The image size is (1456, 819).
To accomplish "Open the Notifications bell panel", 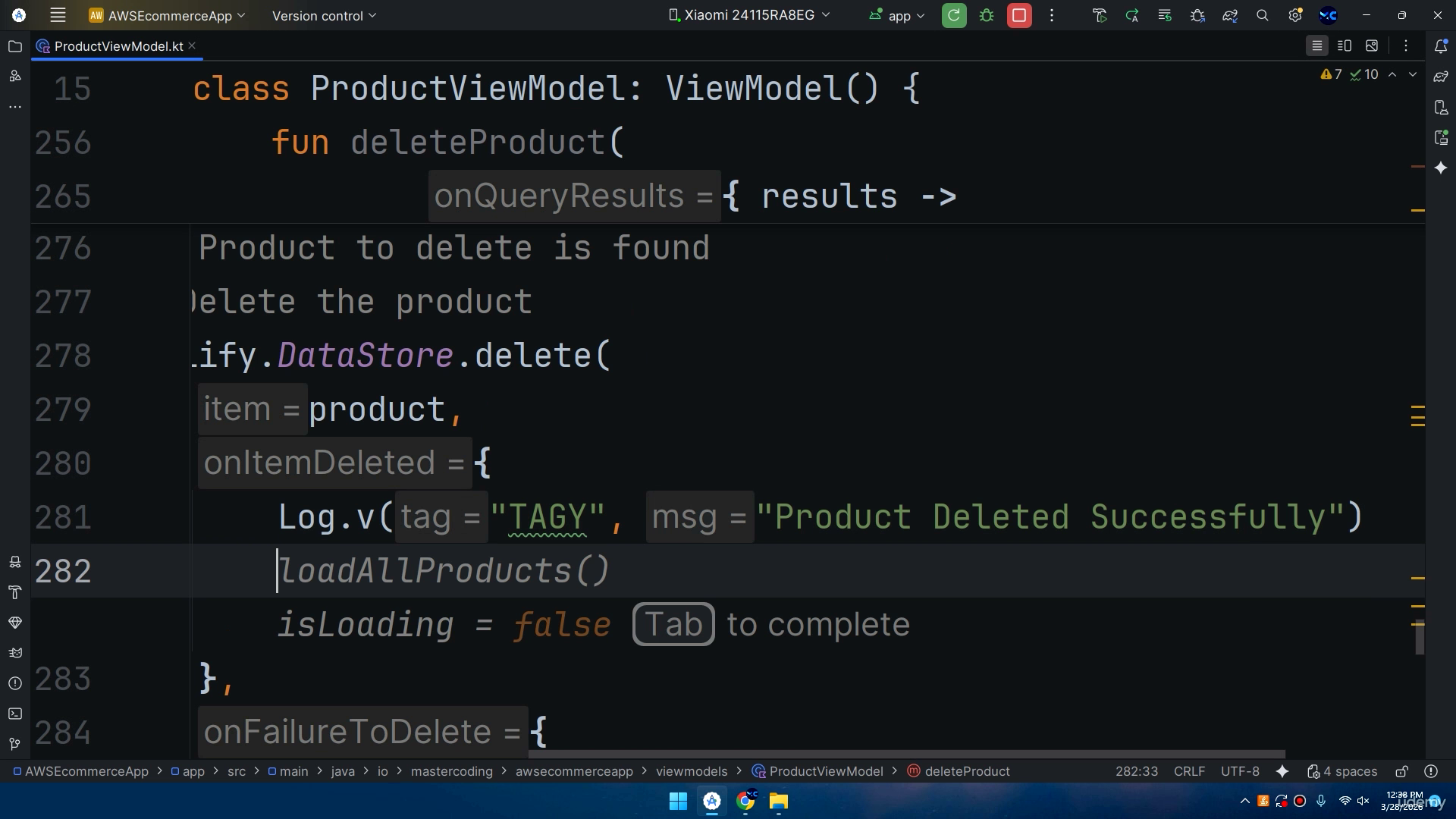I will click(x=1441, y=46).
